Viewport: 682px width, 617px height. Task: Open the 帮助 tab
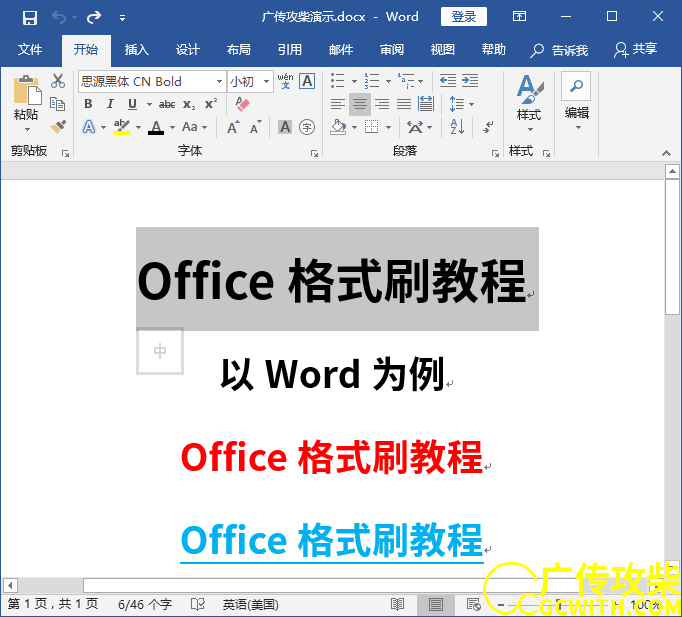coord(494,50)
